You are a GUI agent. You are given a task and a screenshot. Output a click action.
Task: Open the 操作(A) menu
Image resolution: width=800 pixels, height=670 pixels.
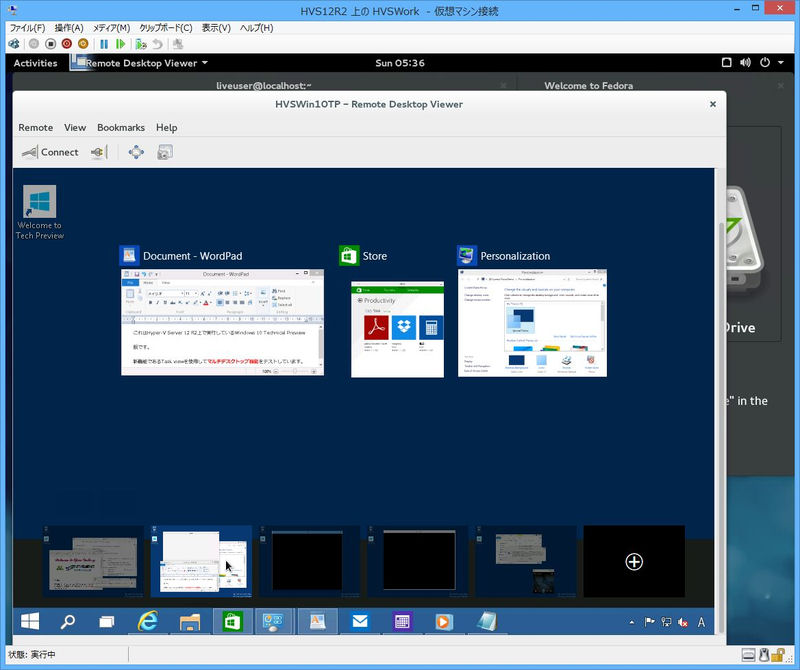(x=69, y=28)
